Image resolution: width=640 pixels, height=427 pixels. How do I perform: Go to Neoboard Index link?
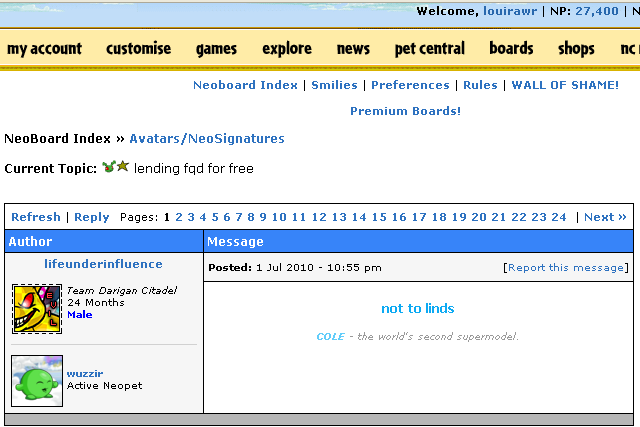click(x=245, y=85)
